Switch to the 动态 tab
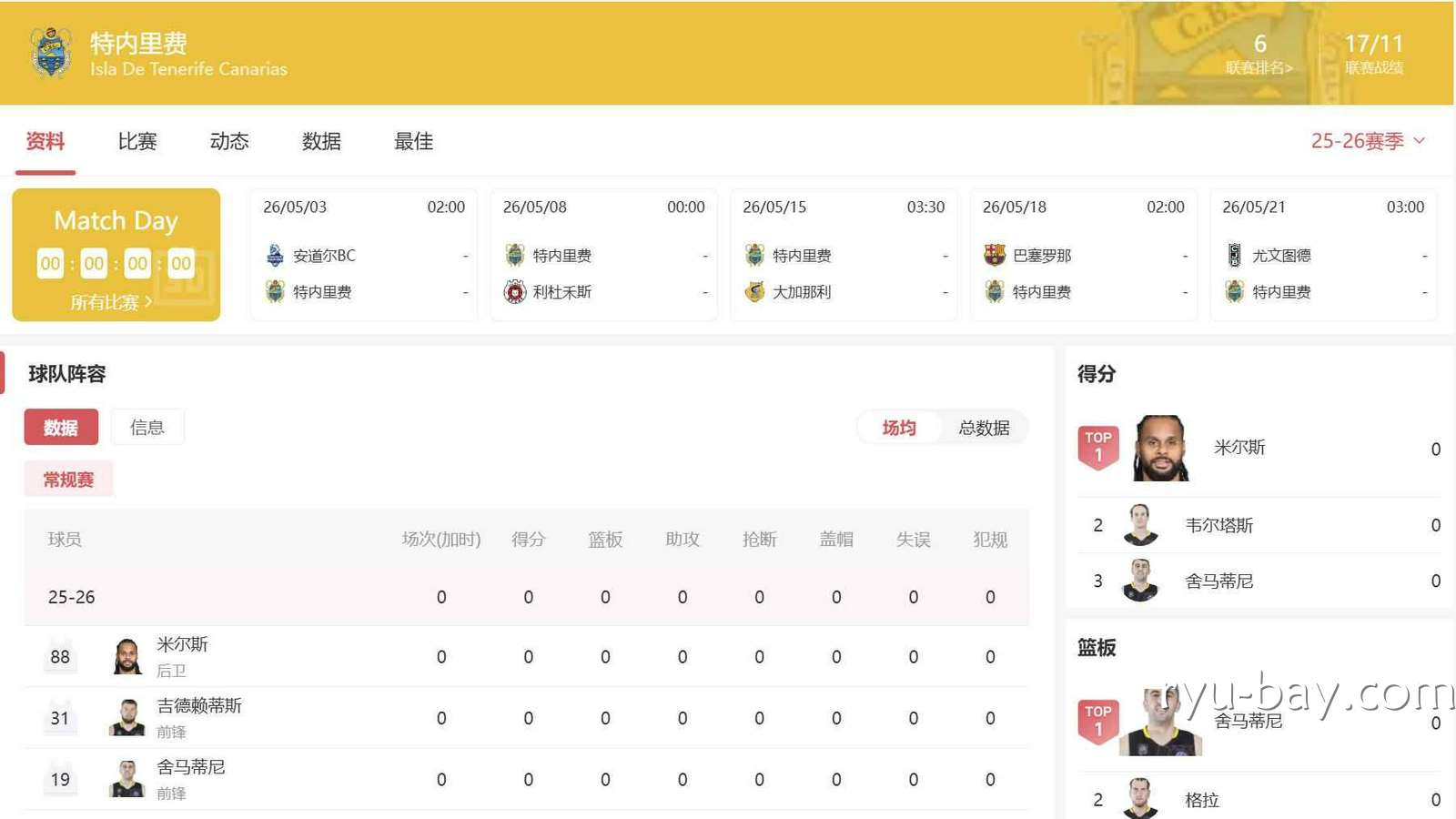Viewport: 1456px width, 819px height. click(x=229, y=141)
